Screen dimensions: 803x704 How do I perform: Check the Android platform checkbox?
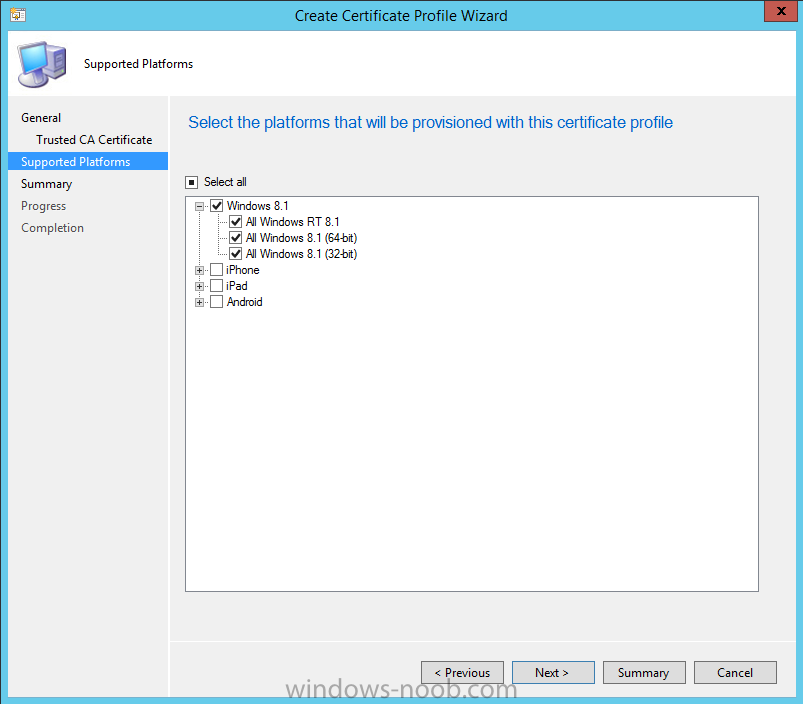[217, 302]
